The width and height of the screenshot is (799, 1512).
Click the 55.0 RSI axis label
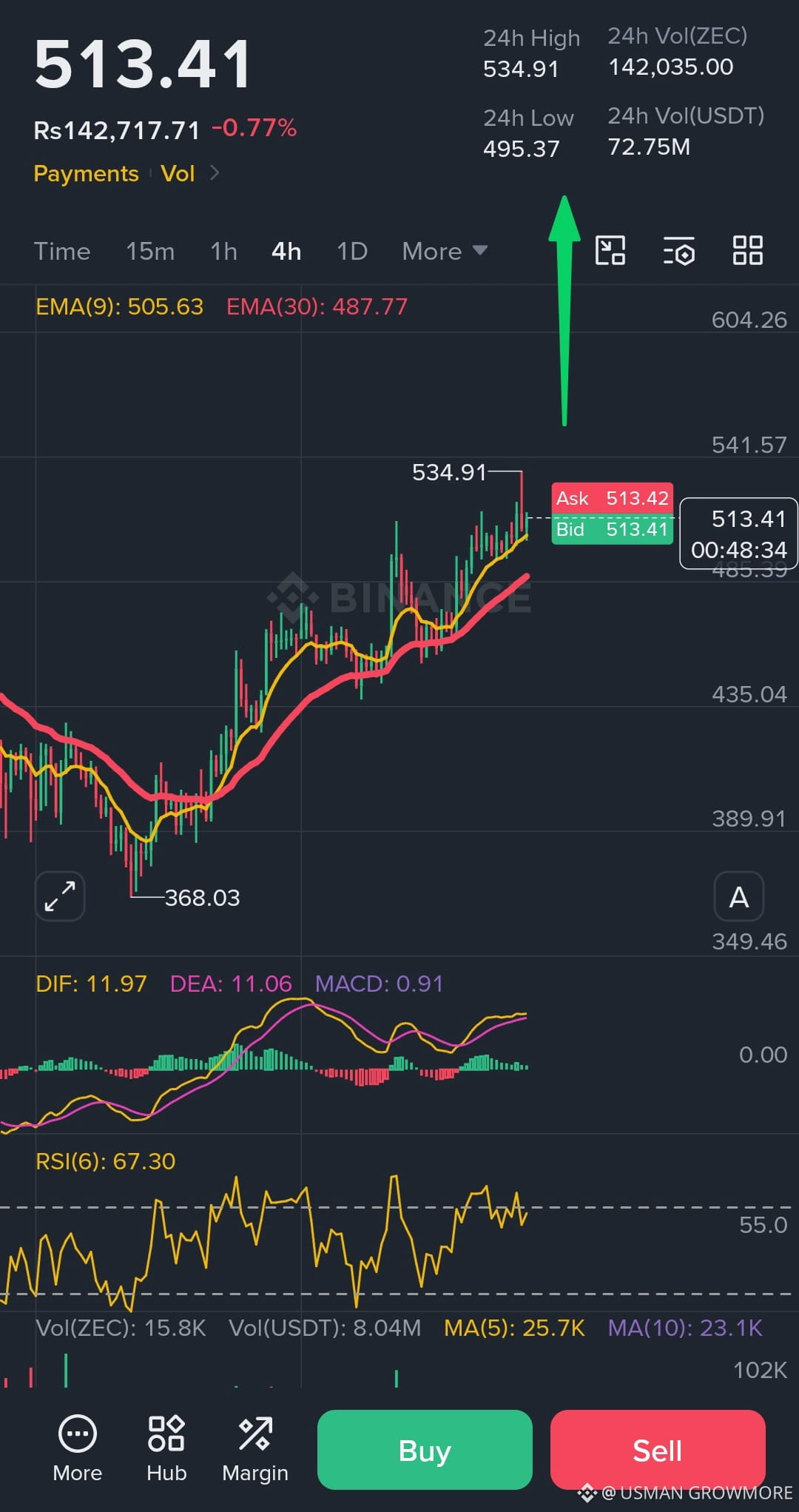tap(763, 1225)
